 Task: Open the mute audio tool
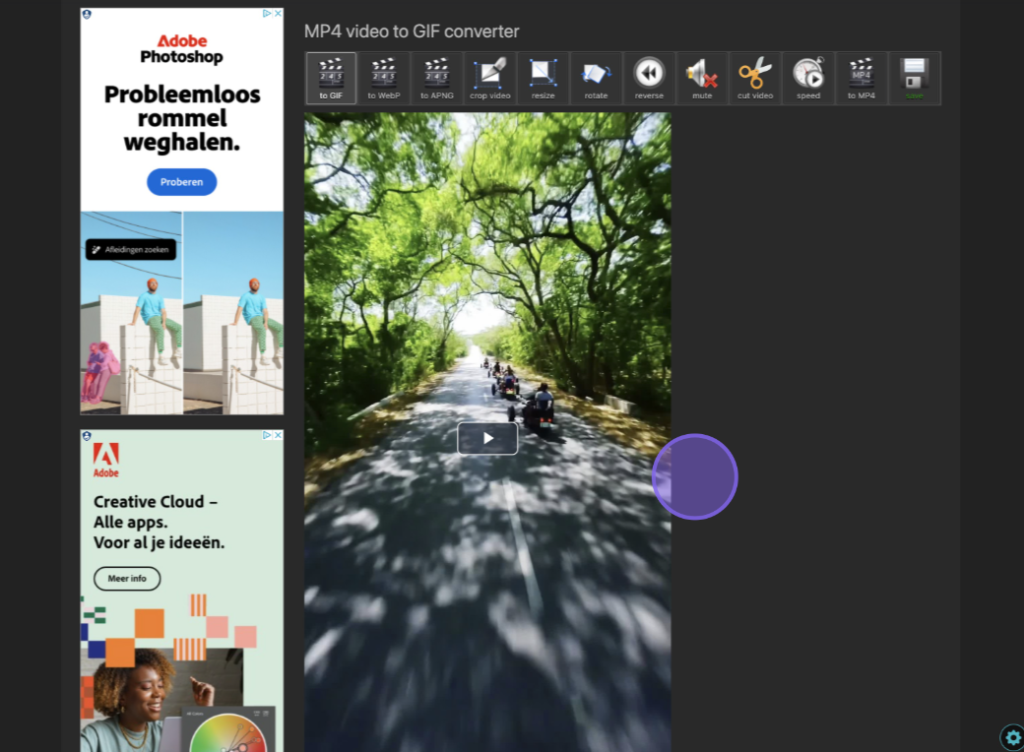[702, 78]
